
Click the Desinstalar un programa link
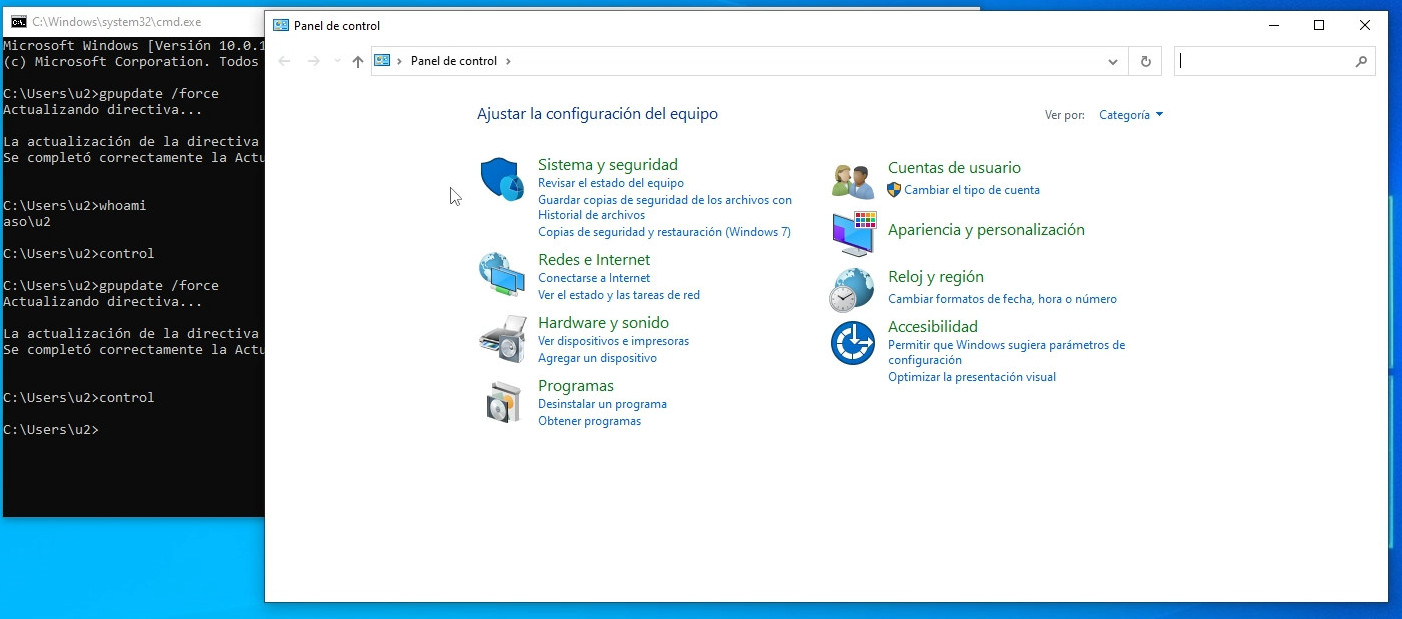(x=602, y=404)
